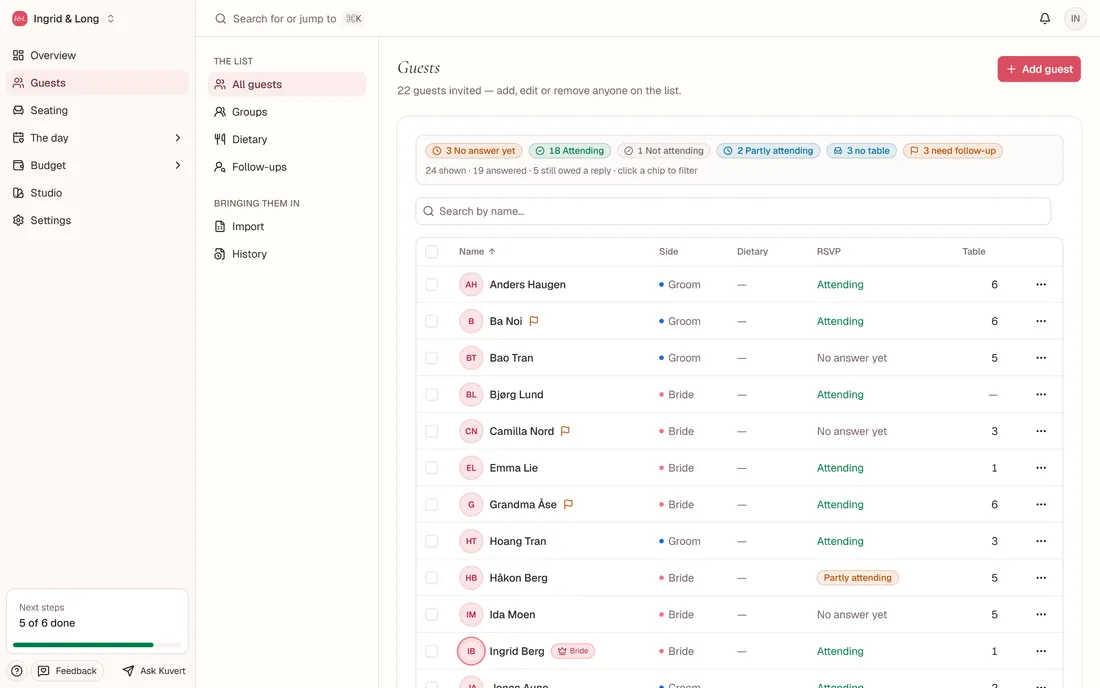The width and height of the screenshot is (1100, 688).
Task: Open row actions for Emma Lie
Action: pyautogui.click(x=1040, y=468)
